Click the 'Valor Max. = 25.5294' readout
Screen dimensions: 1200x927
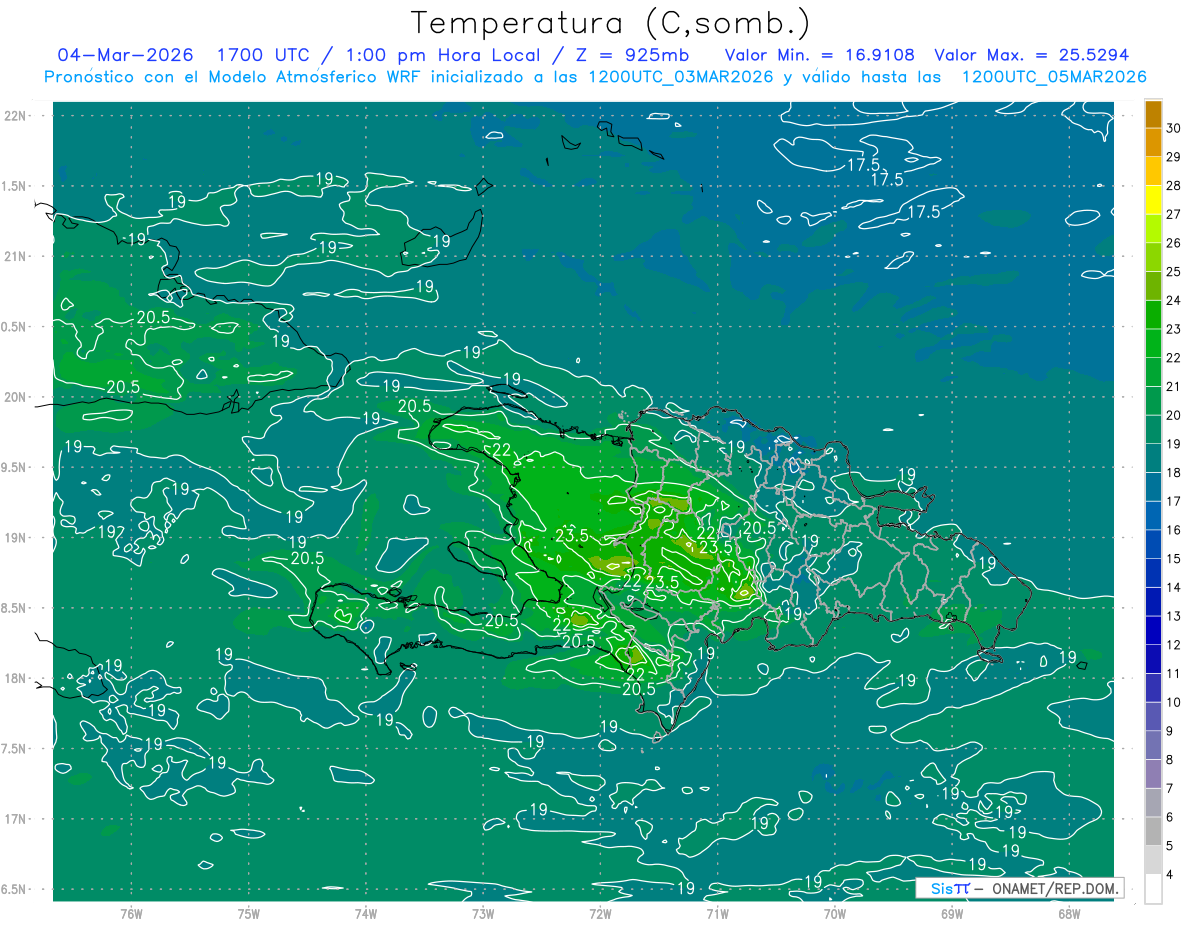1032,55
